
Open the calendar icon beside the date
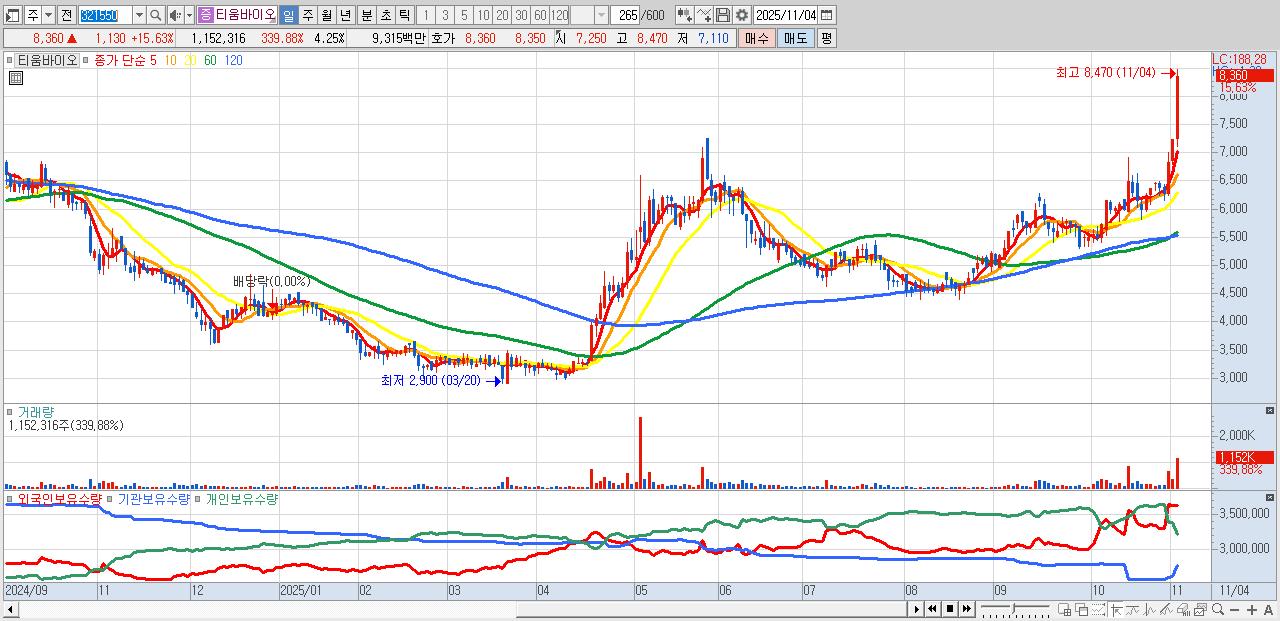click(x=826, y=15)
